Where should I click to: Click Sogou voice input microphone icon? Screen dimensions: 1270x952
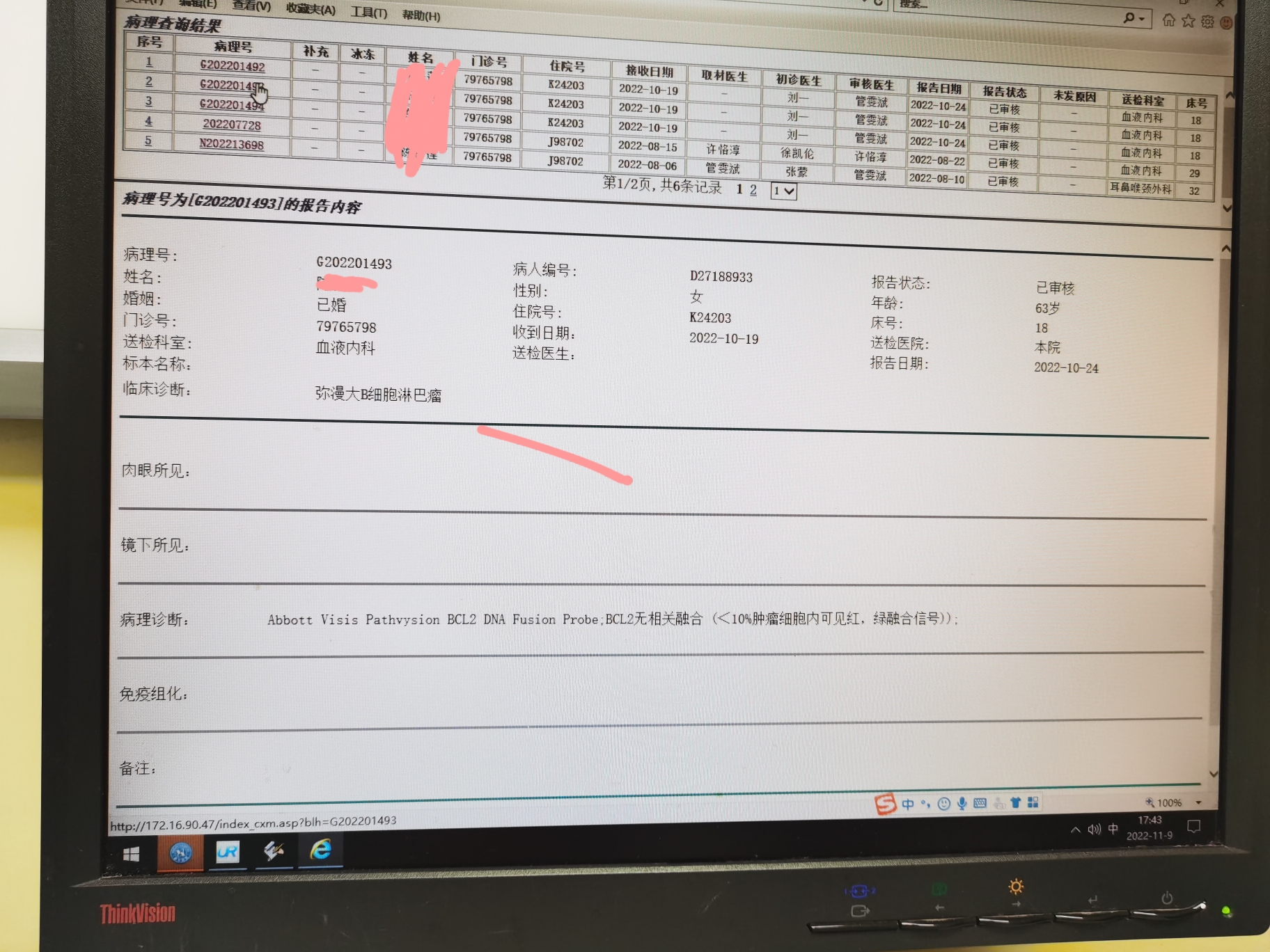tap(962, 803)
